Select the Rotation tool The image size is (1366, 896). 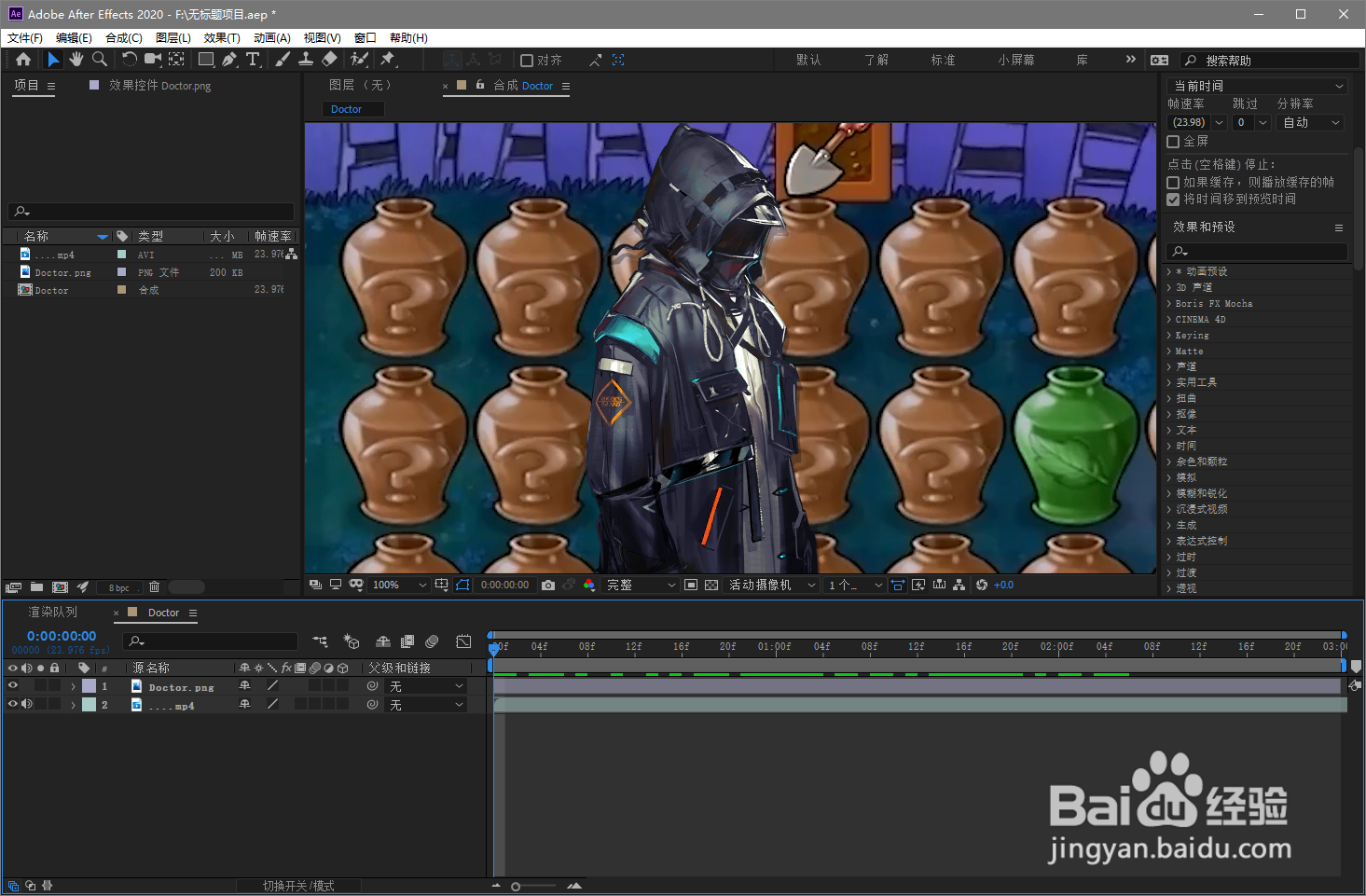coord(129,60)
